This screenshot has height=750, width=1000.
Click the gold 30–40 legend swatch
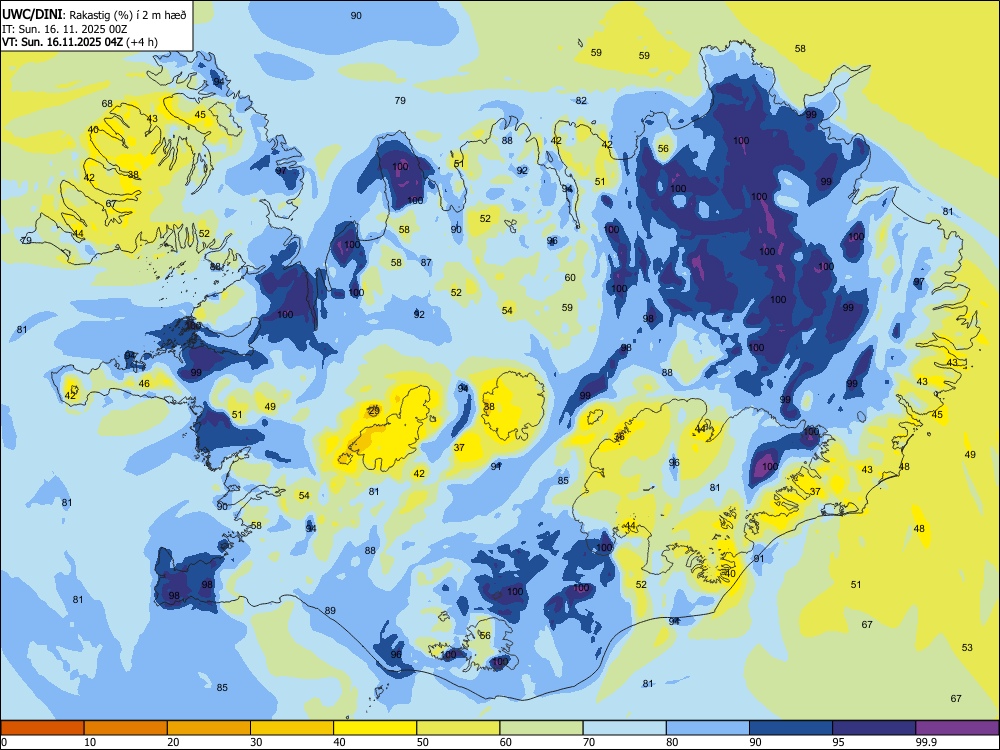[292, 728]
